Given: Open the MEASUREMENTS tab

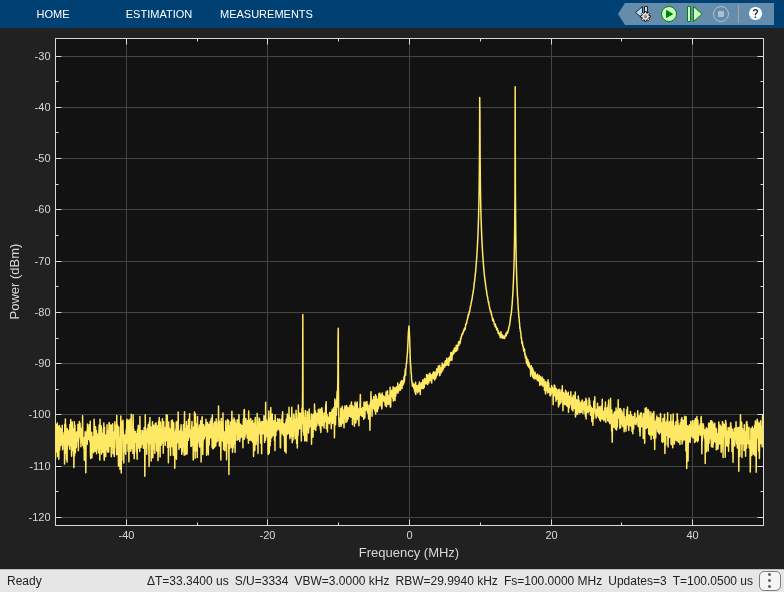Looking at the screenshot, I should click(266, 14).
